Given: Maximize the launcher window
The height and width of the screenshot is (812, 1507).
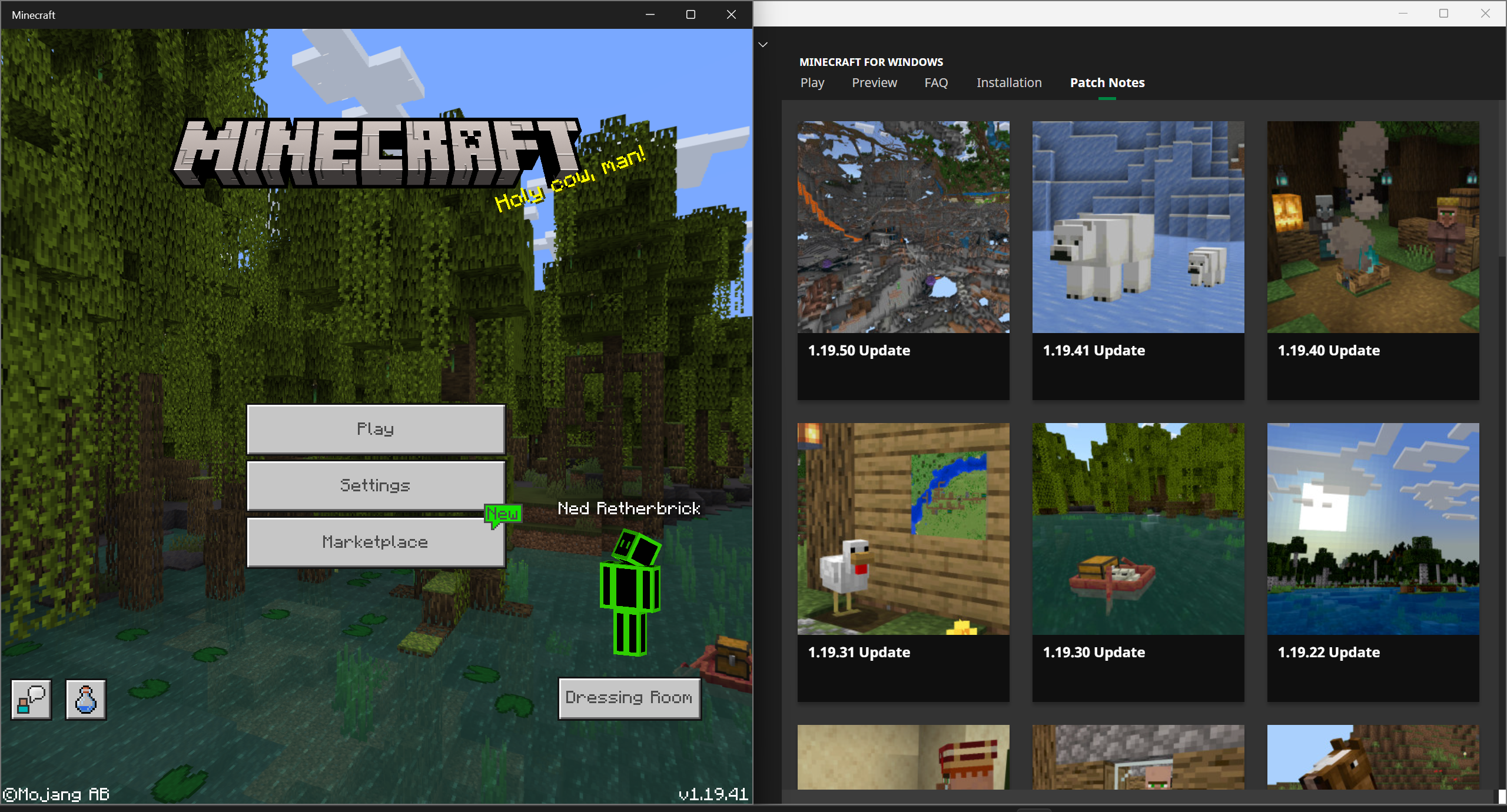Looking at the screenshot, I should point(1443,14).
